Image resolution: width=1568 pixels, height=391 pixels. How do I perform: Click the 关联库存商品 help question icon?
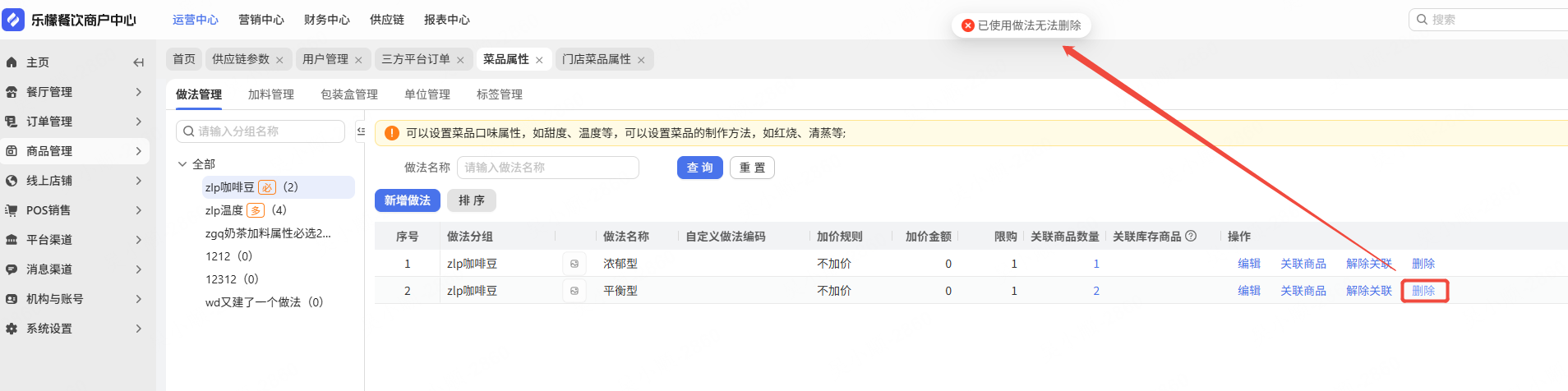[1191, 237]
